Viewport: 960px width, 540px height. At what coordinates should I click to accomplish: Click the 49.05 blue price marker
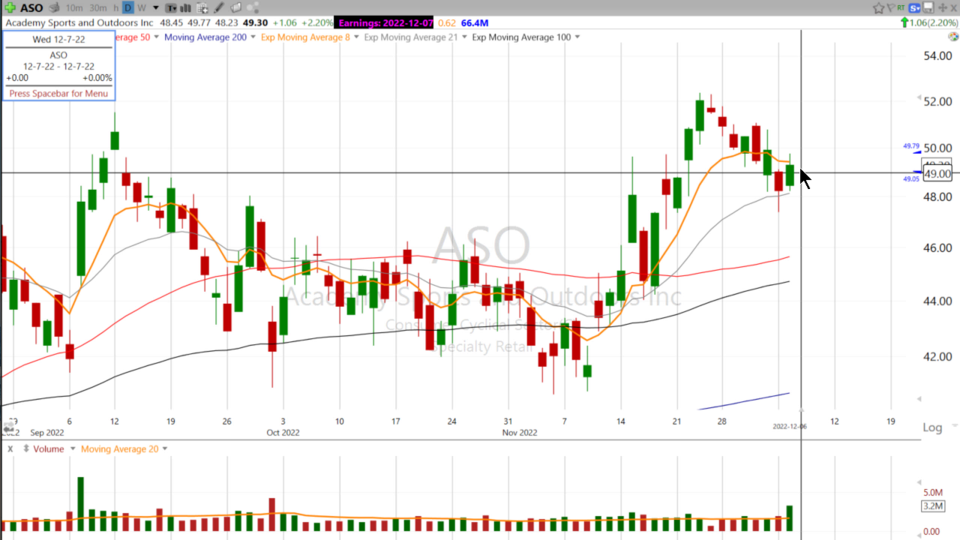tap(911, 179)
